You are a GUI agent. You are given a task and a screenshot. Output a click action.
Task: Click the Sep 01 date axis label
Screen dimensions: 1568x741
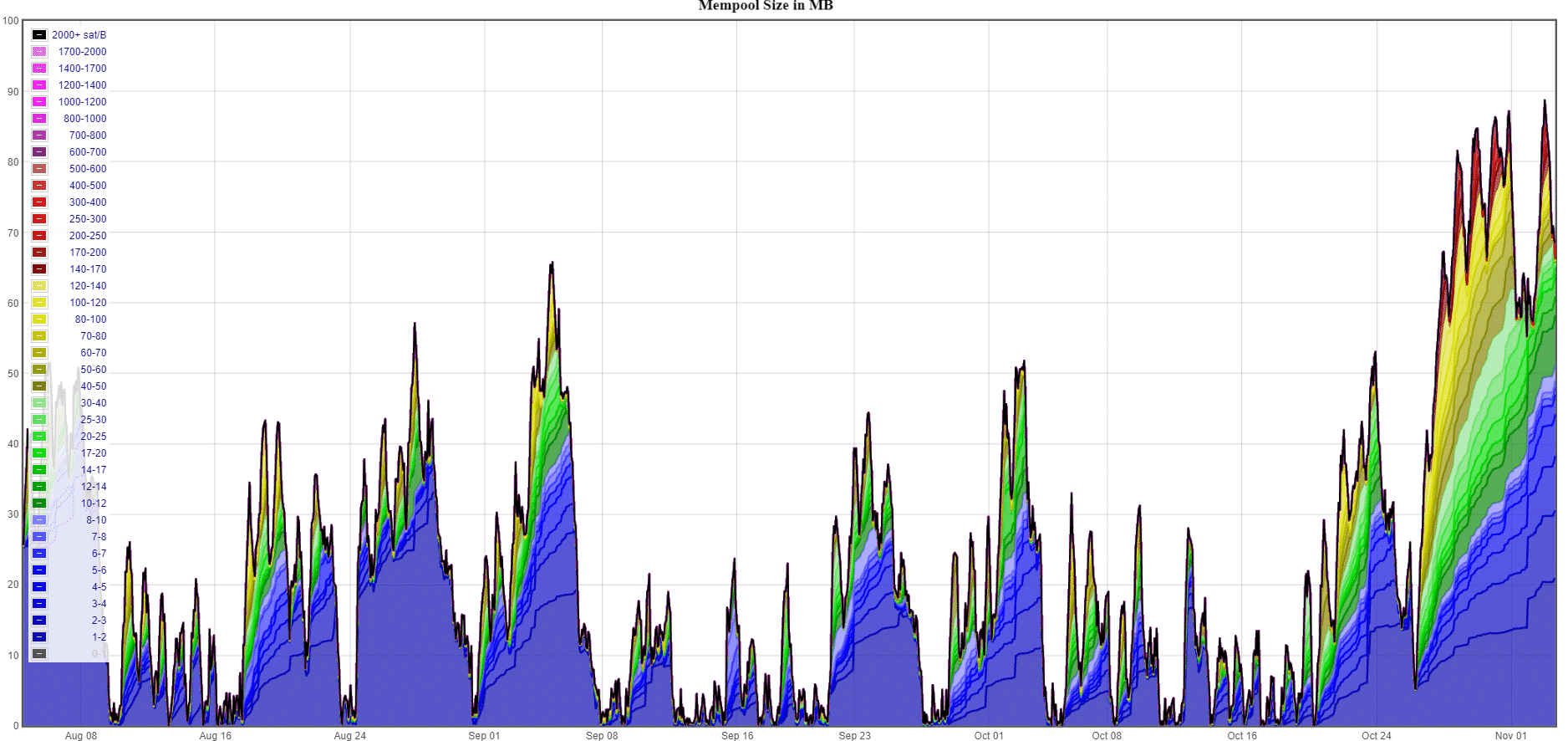tap(484, 736)
